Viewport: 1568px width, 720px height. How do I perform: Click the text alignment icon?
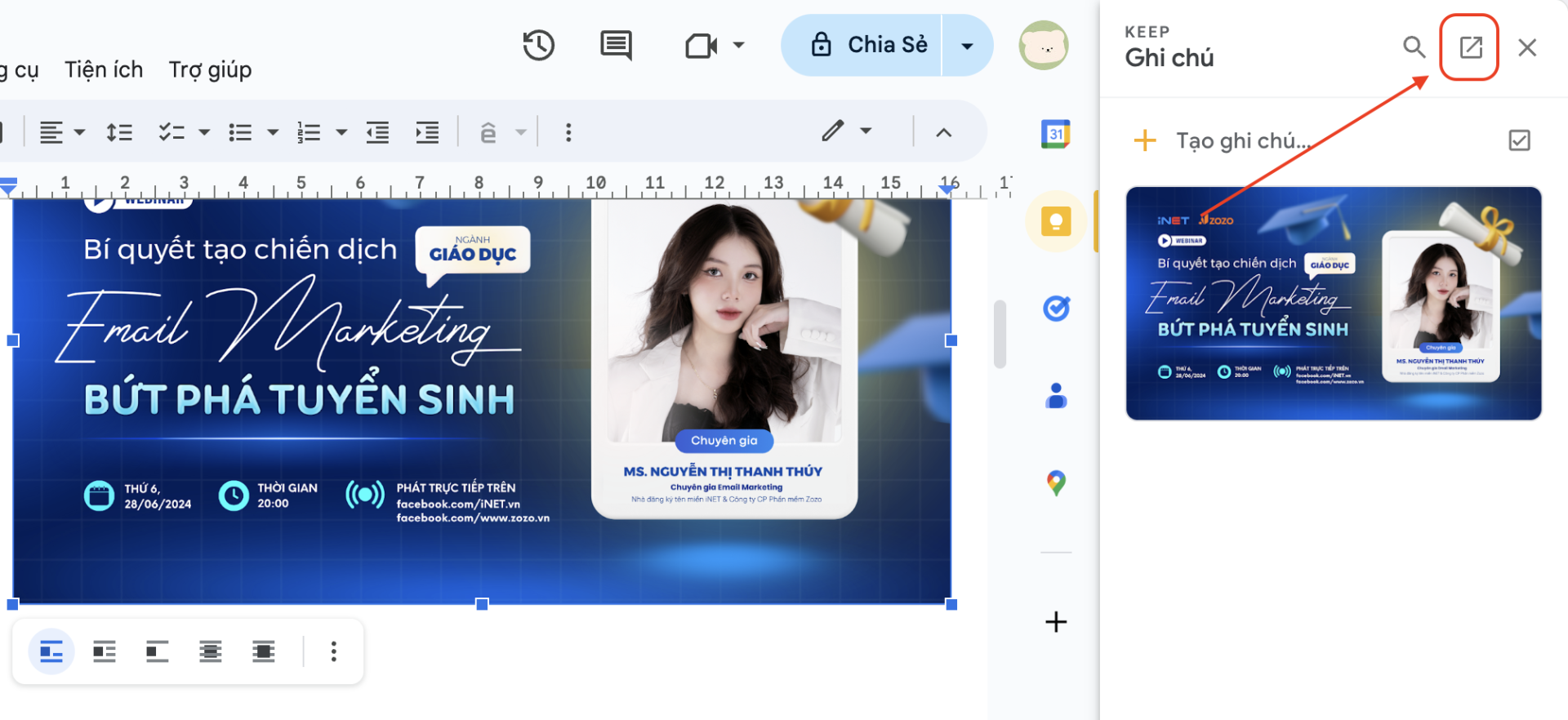tap(51, 132)
